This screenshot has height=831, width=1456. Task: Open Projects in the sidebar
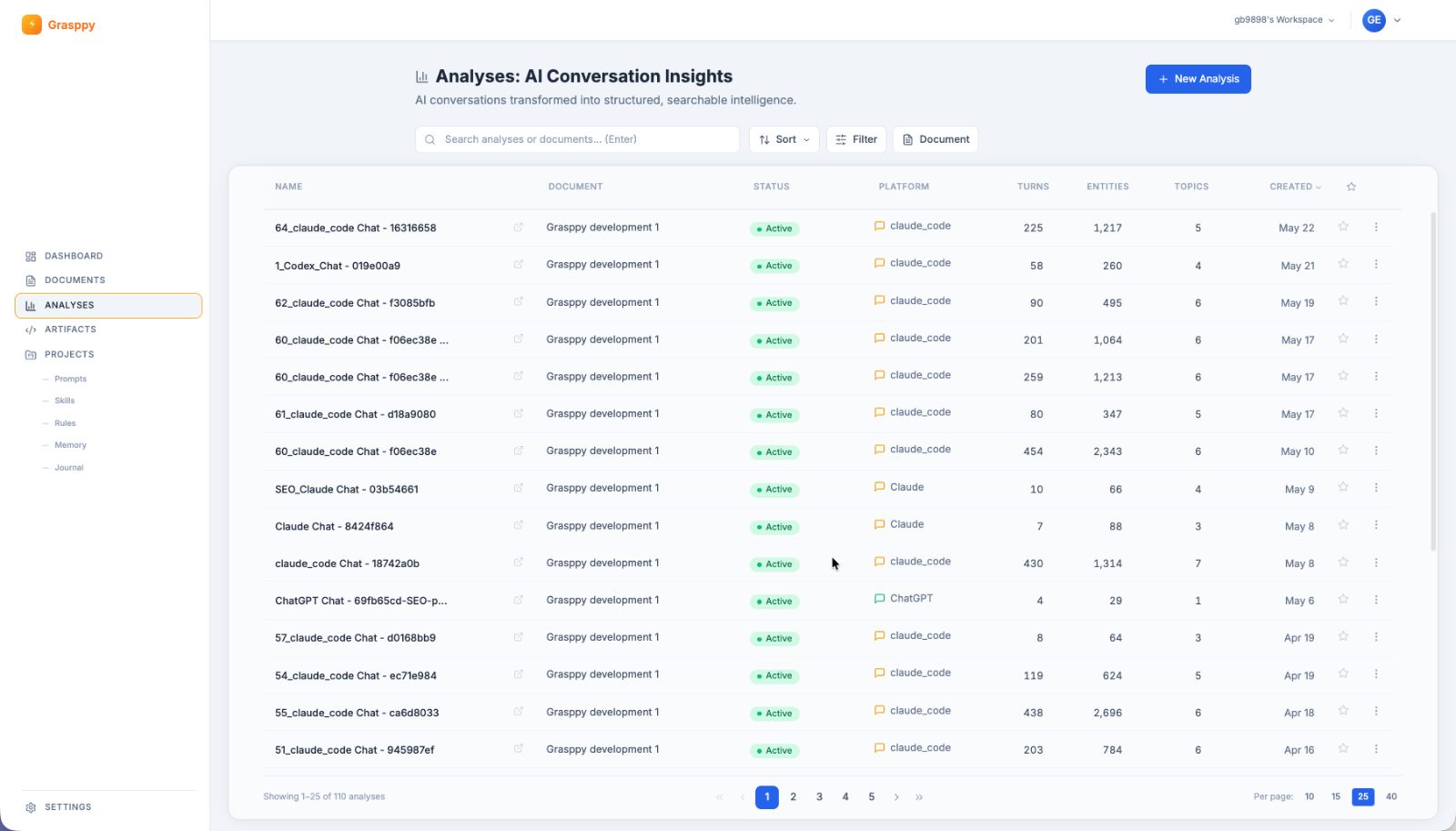(x=108, y=355)
